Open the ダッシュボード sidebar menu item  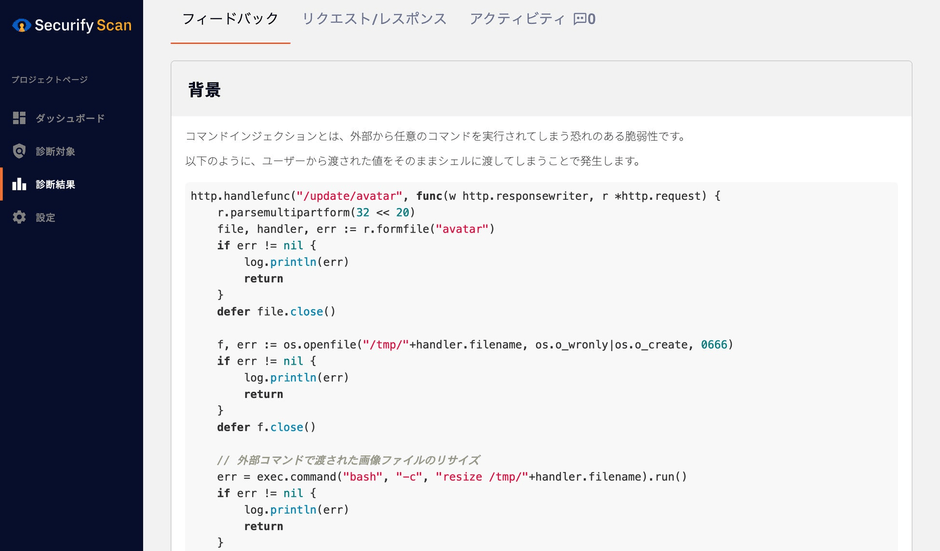point(70,118)
